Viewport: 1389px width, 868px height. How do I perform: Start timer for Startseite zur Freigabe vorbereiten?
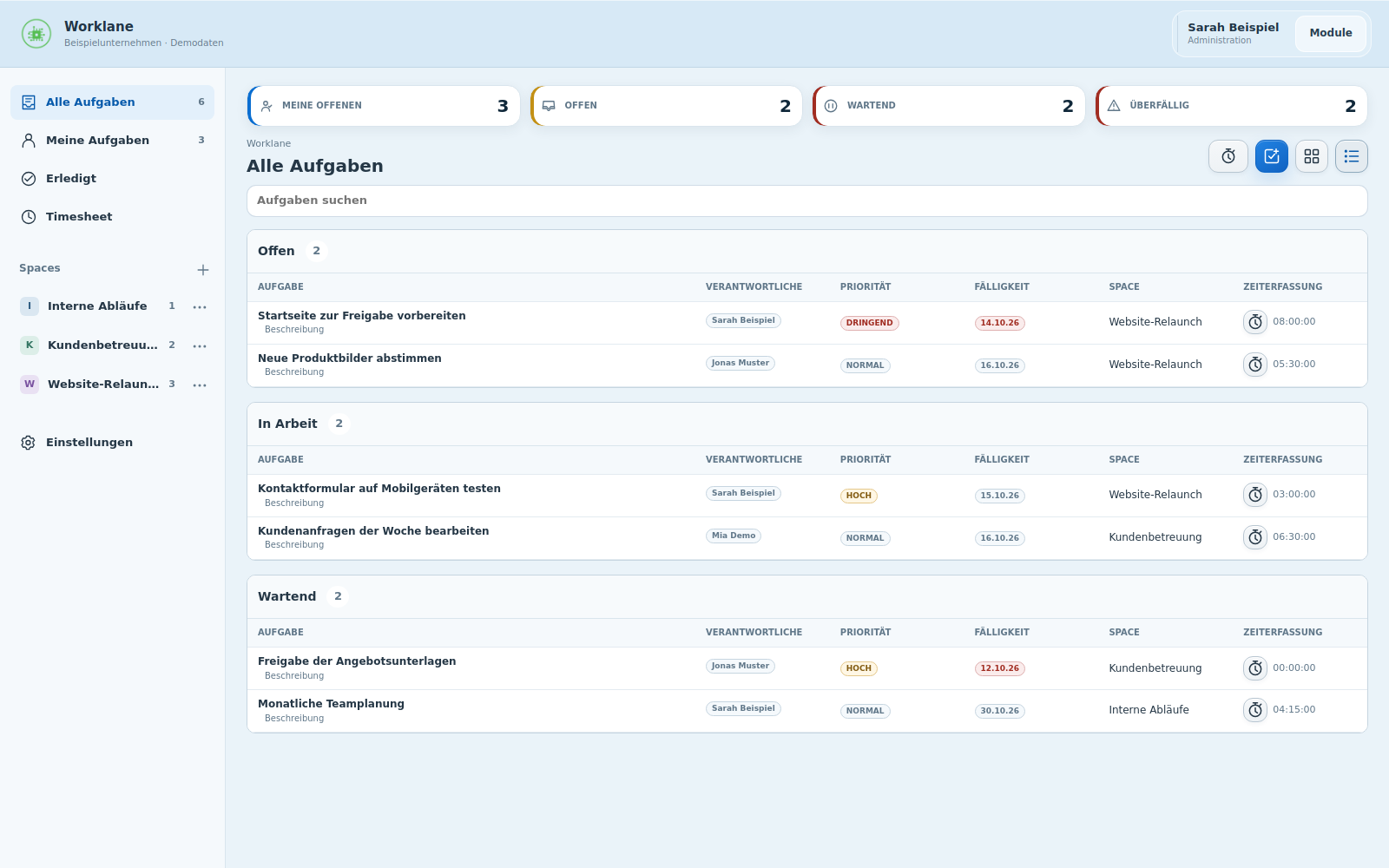pos(1255,322)
